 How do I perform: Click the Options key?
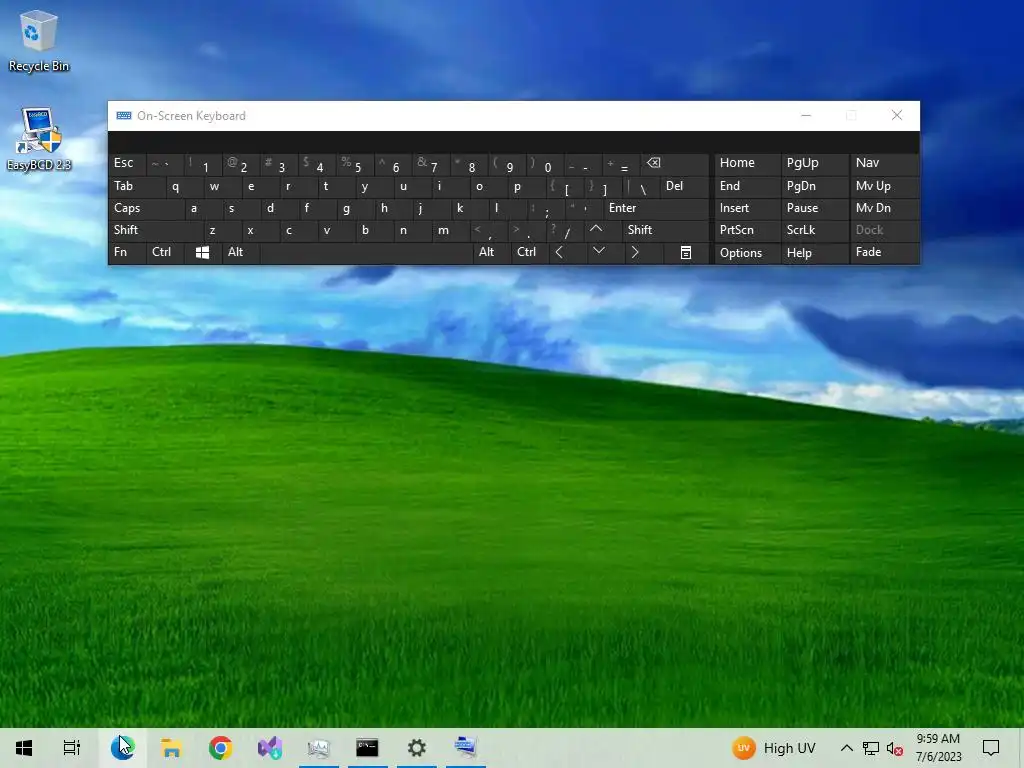click(x=747, y=253)
